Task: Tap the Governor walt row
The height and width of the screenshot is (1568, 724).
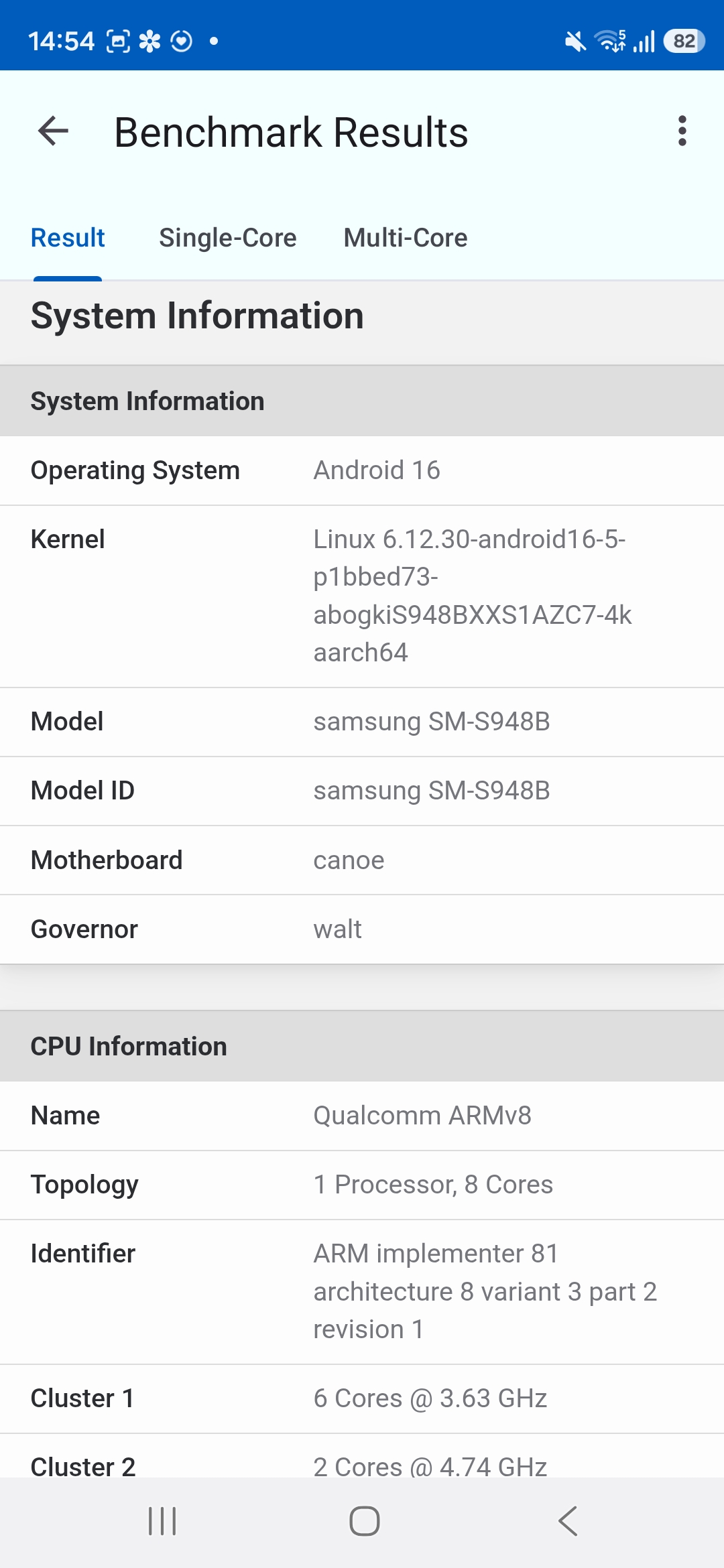Action: (x=362, y=929)
